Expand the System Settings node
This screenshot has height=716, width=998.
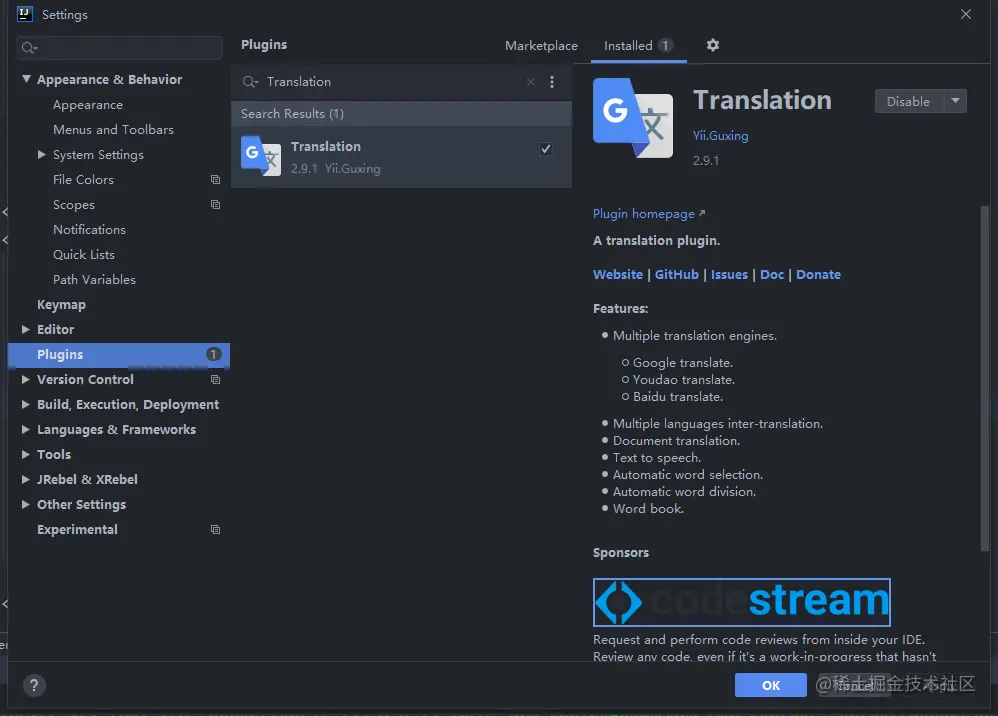click(x=41, y=154)
